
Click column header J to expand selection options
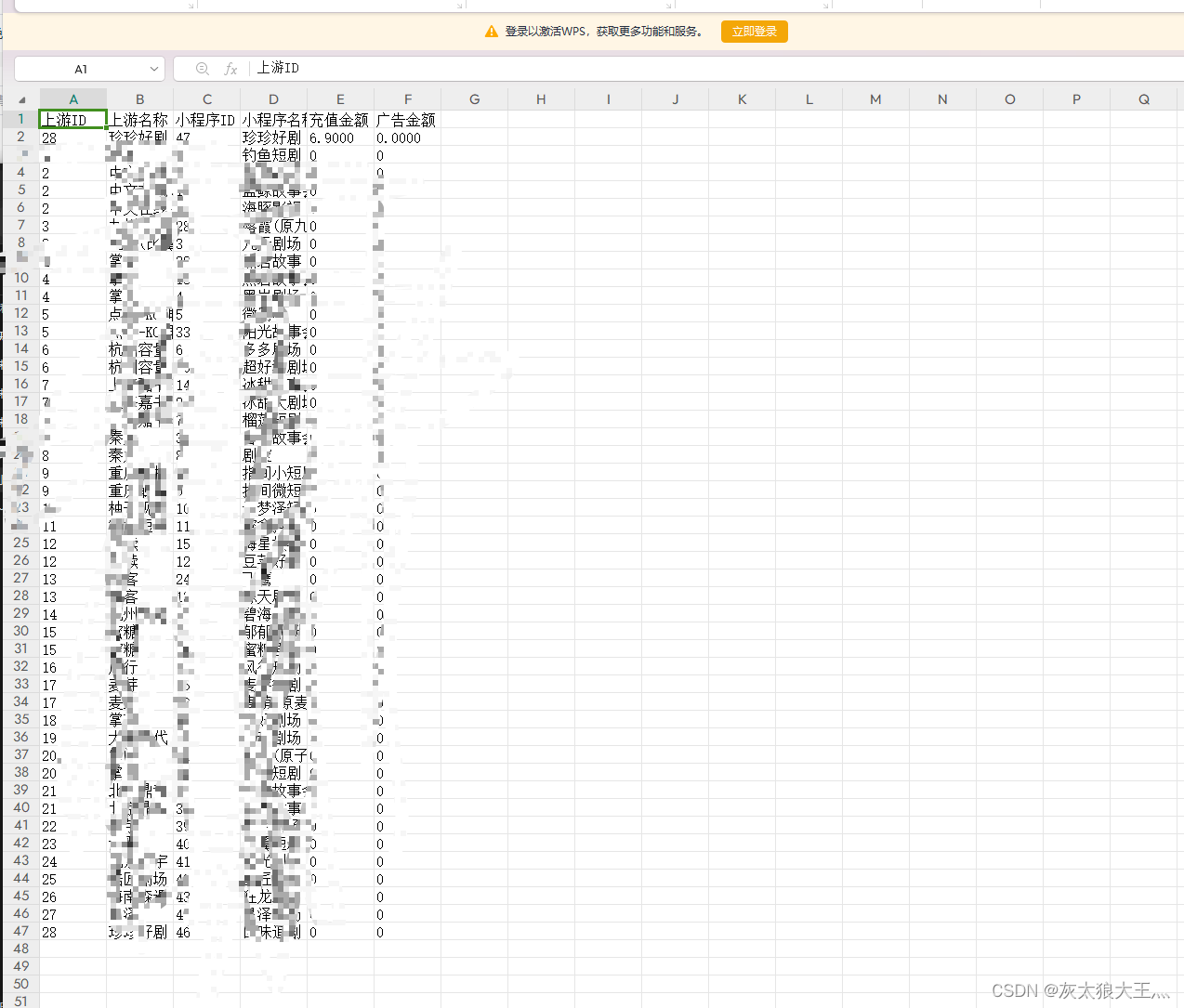pos(675,98)
